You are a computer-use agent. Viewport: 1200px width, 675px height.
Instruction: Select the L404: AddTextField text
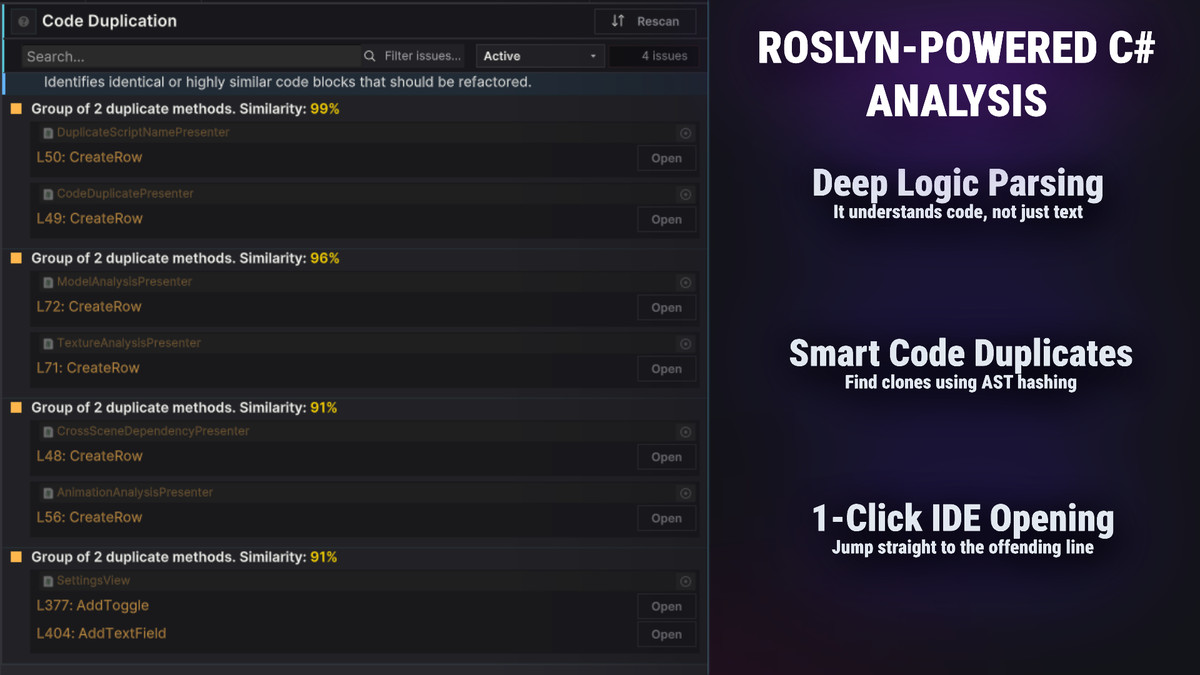[x=101, y=633]
